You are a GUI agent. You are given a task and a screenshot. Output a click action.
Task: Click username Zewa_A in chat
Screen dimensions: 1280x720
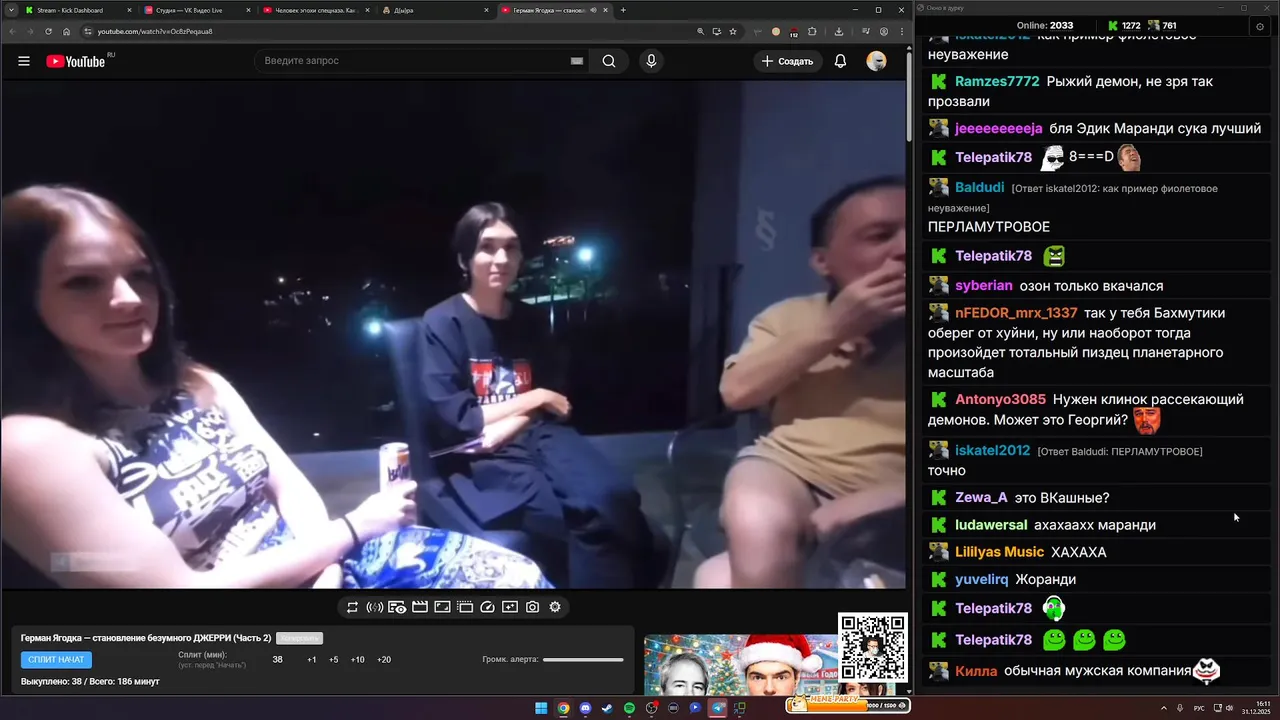pos(981,498)
